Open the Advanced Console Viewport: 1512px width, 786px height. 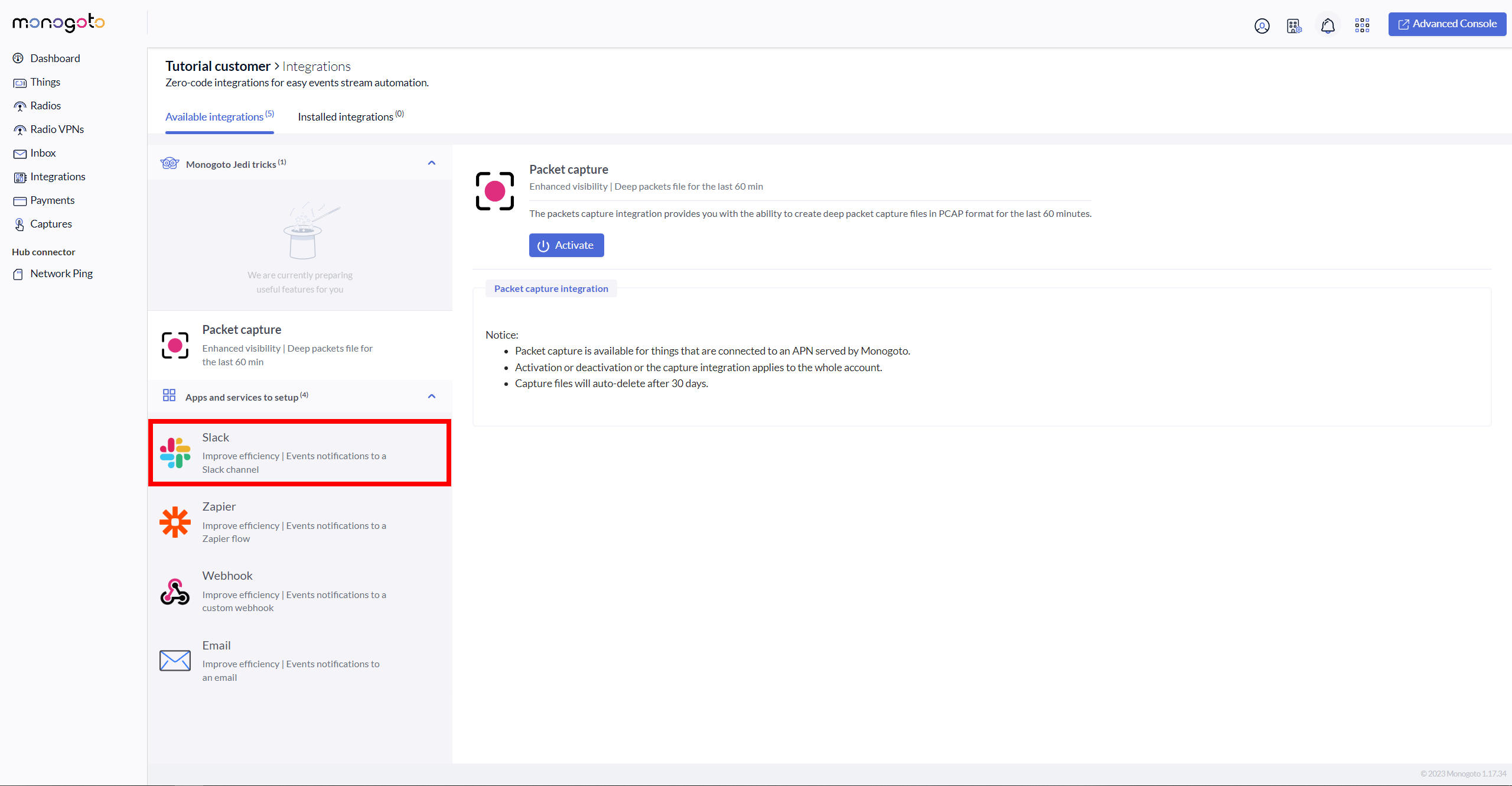click(x=1447, y=24)
